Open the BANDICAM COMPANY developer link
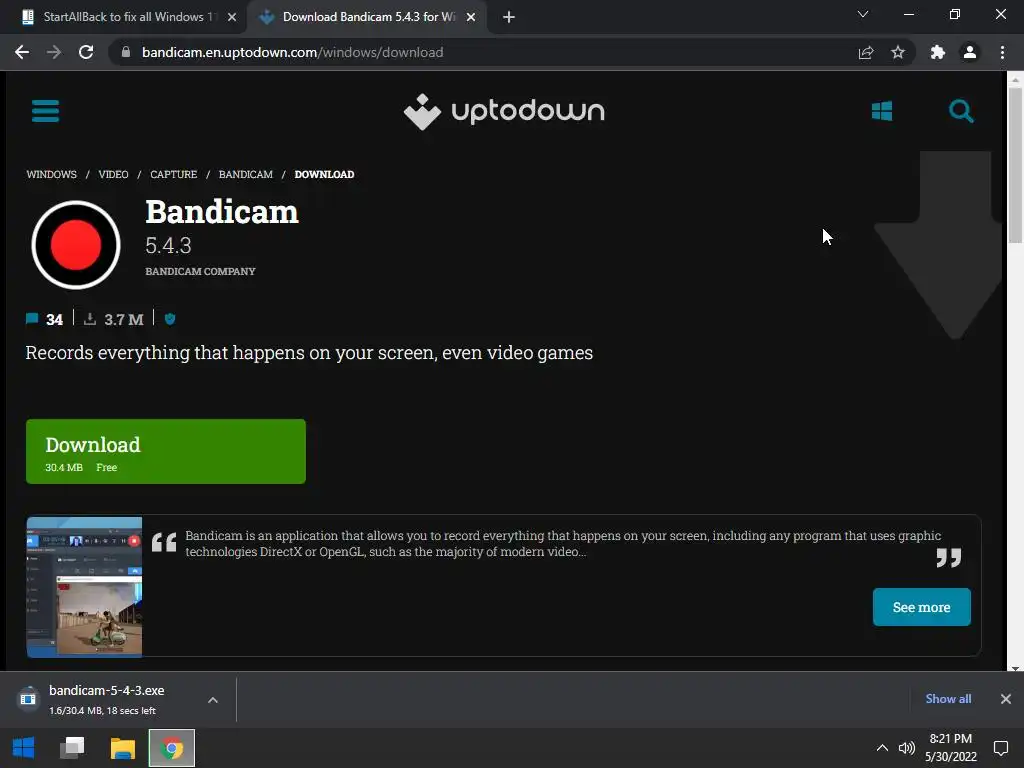The image size is (1024, 768). pyautogui.click(x=200, y=271)
